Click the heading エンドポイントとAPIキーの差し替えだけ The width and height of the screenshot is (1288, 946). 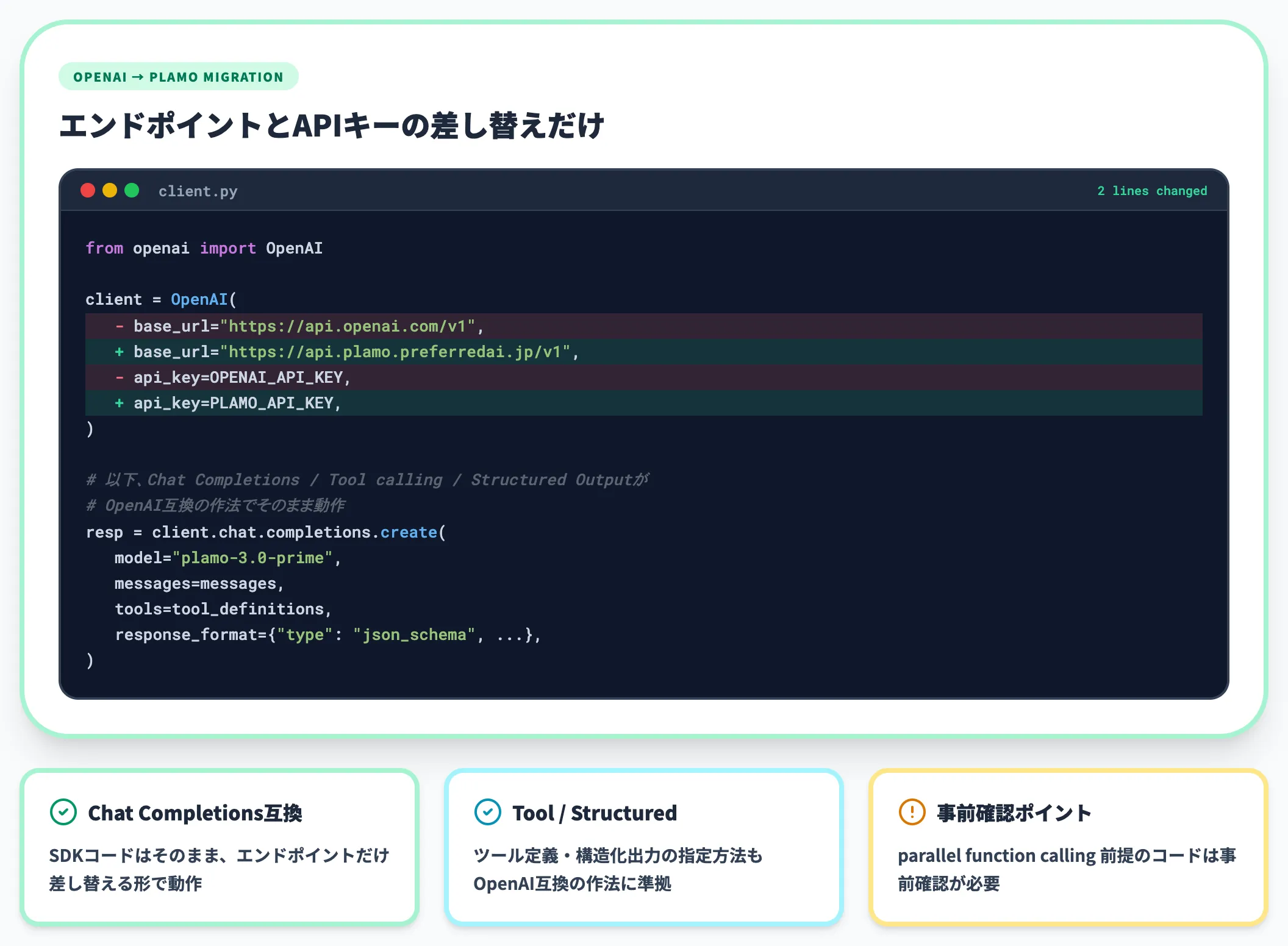tap(332, 126)
